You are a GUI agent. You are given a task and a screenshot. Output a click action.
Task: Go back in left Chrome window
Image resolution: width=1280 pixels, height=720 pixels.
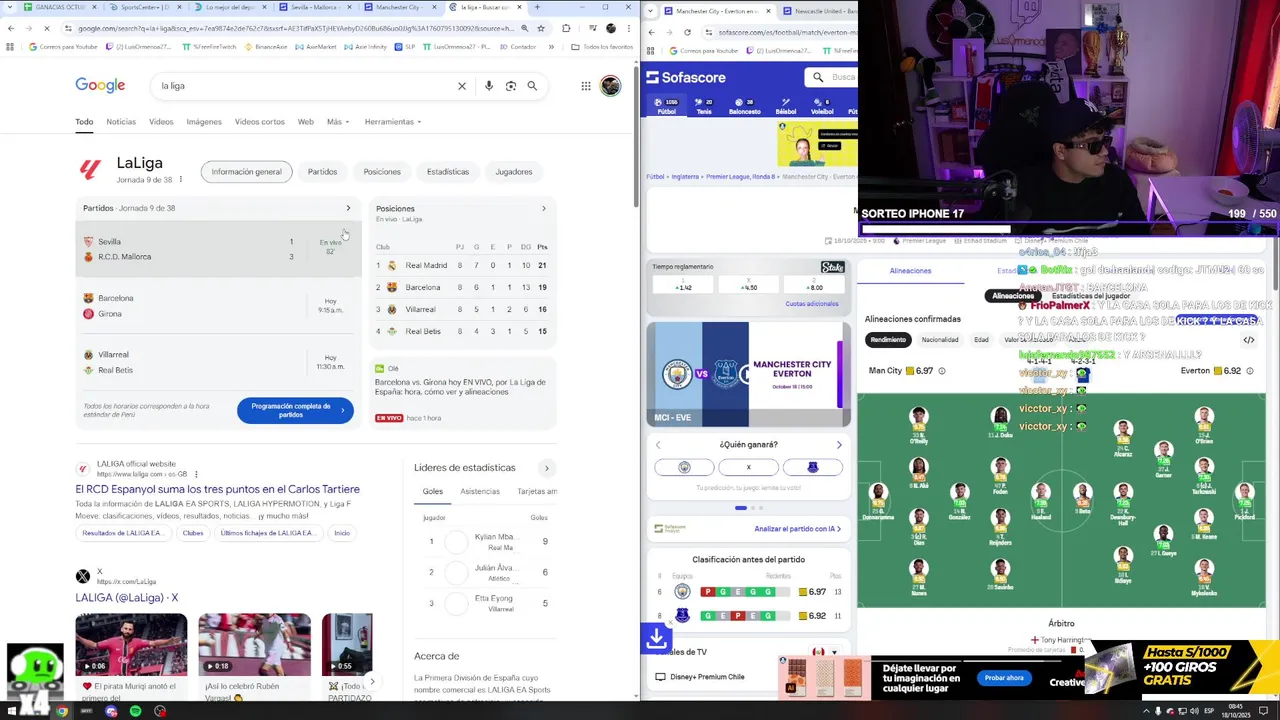tap(11, 28)
